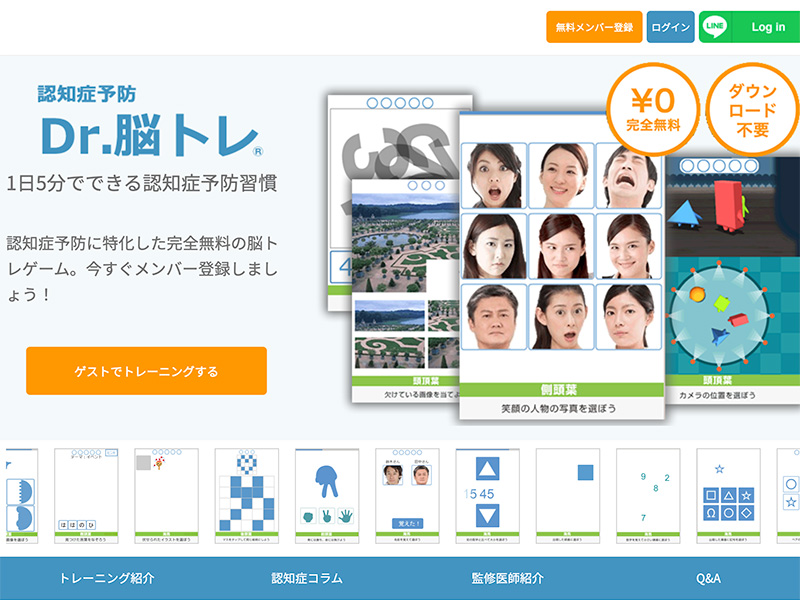Click the Dr.脳トレ logo
Image resolution: width=800 pixels, height=600 pixels.
[x=151, y=135]
